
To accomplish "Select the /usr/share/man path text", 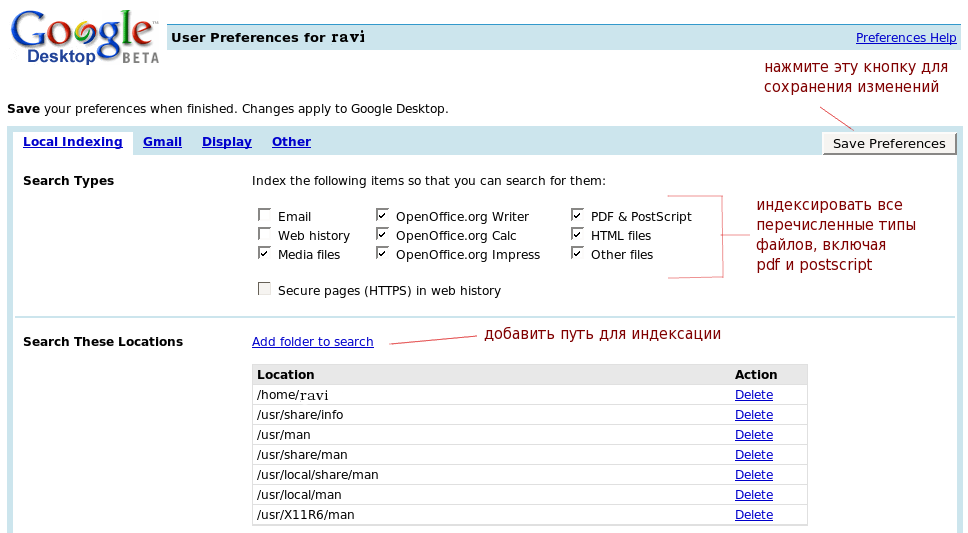I will click(x=302, y=455).
